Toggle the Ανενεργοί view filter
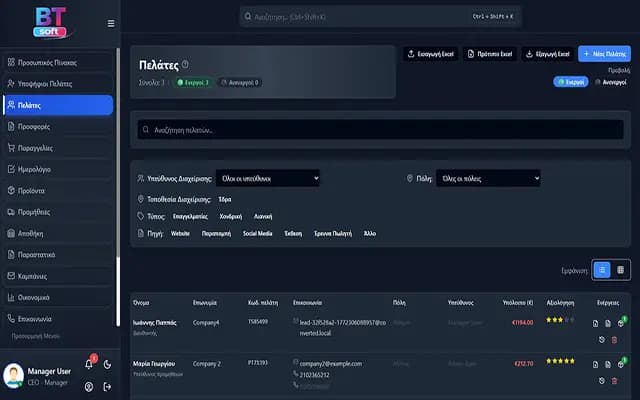This screenshot has width=640, height=400. (611, 82)
